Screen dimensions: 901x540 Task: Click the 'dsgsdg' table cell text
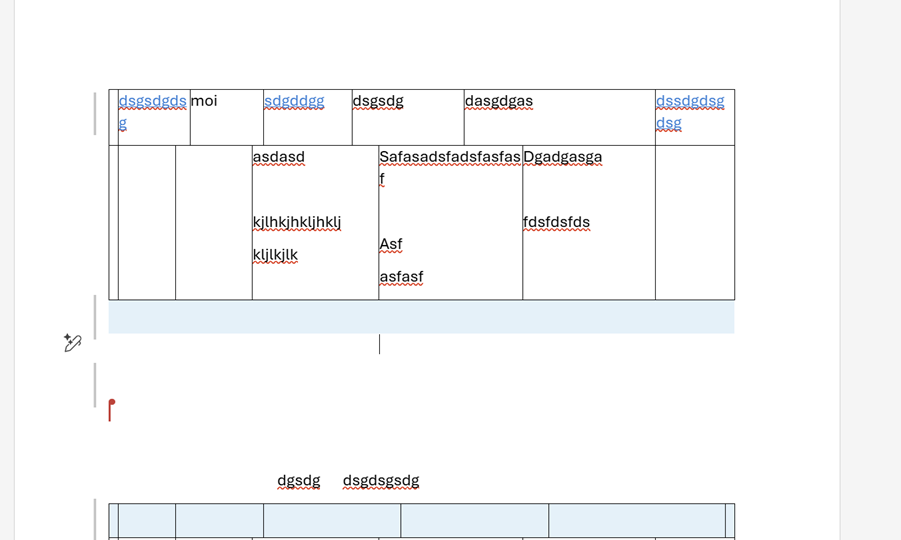(378, 101)
